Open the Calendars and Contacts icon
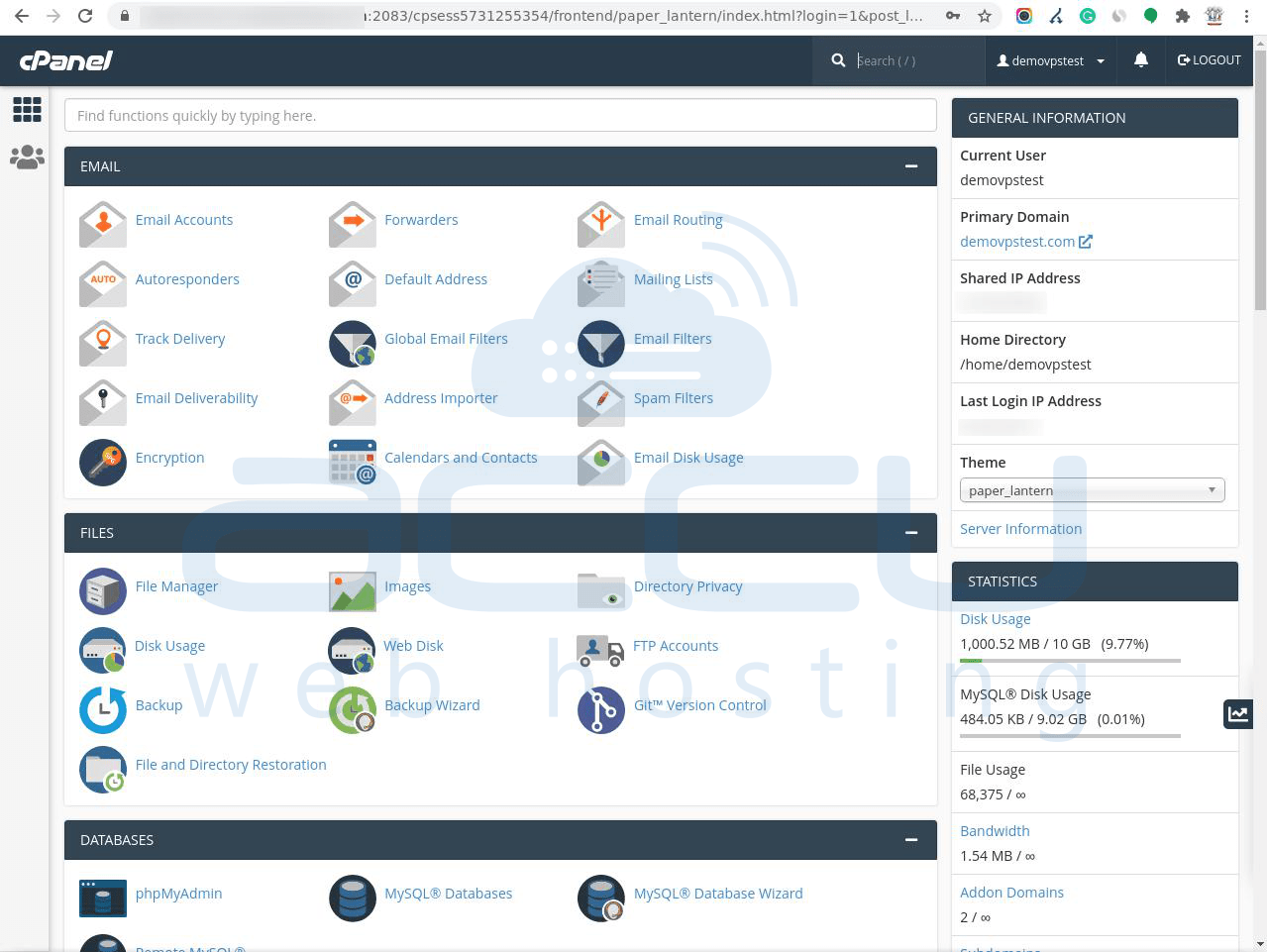 coord(353,463)
